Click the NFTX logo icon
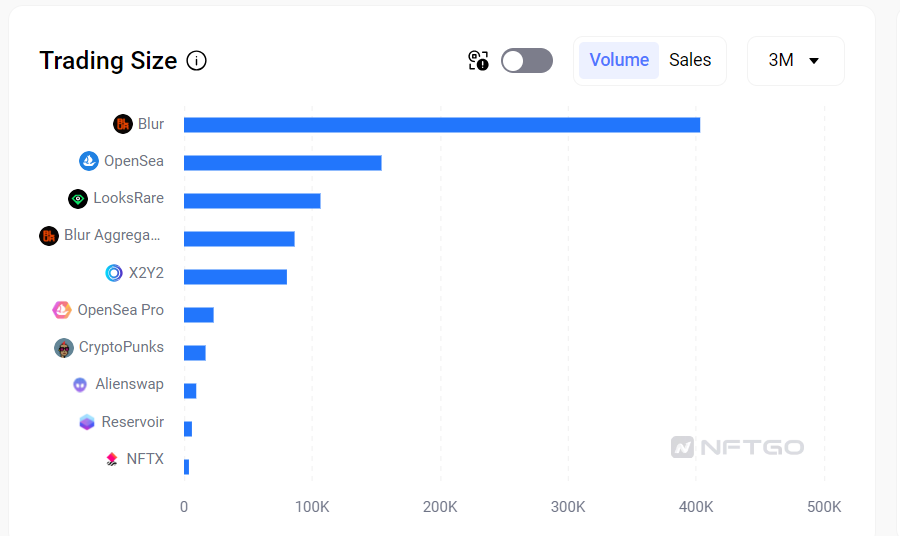Image resolution: width=900 pixels, height=536 pixels. [x=112, y=460]
